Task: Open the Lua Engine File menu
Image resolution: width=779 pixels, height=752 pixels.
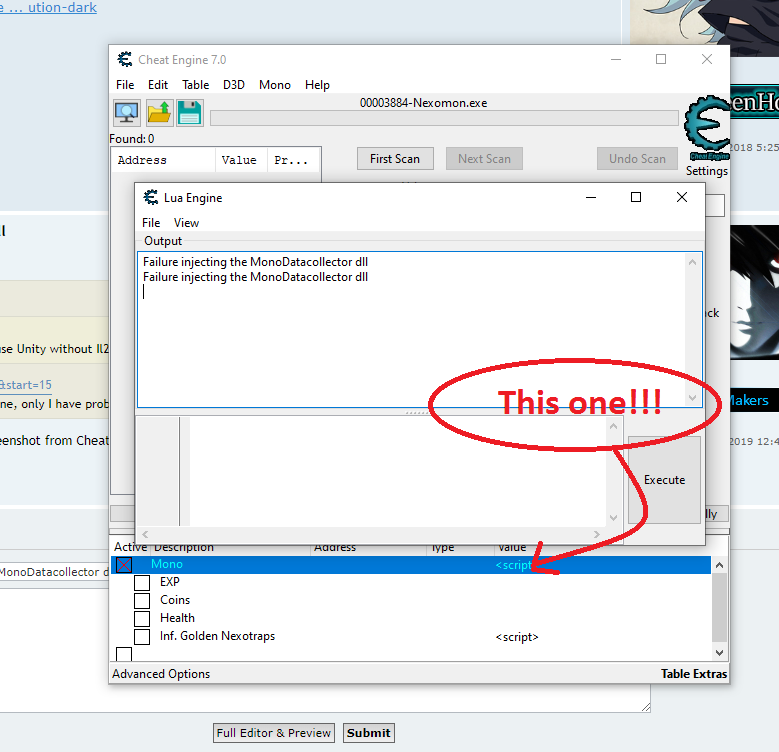Action: (x=151, y=223)
